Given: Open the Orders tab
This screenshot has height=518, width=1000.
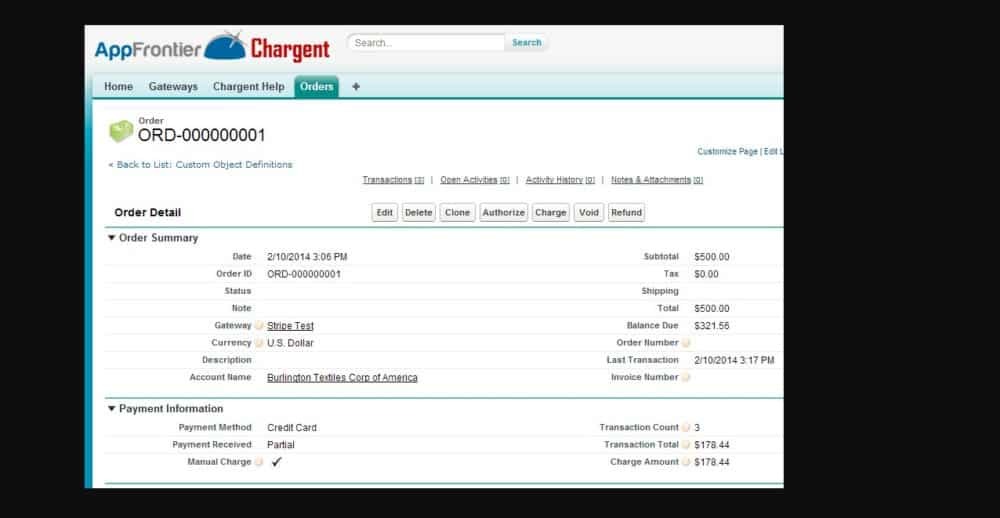Looking at the screenshot, I should pyautogui.click(x=316, y=87).
